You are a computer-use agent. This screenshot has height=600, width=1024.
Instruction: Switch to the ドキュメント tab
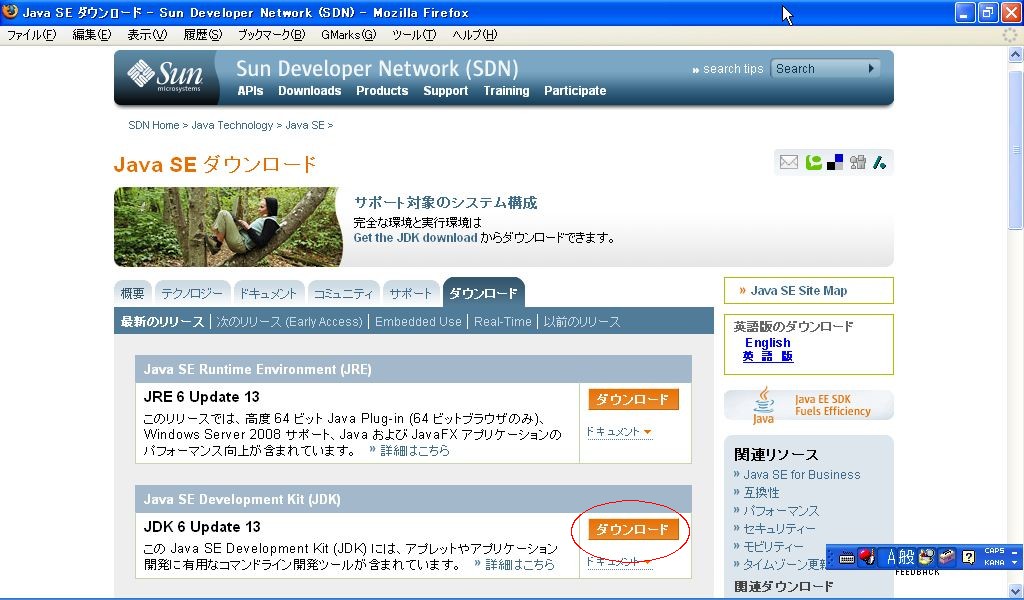[268, 294]
